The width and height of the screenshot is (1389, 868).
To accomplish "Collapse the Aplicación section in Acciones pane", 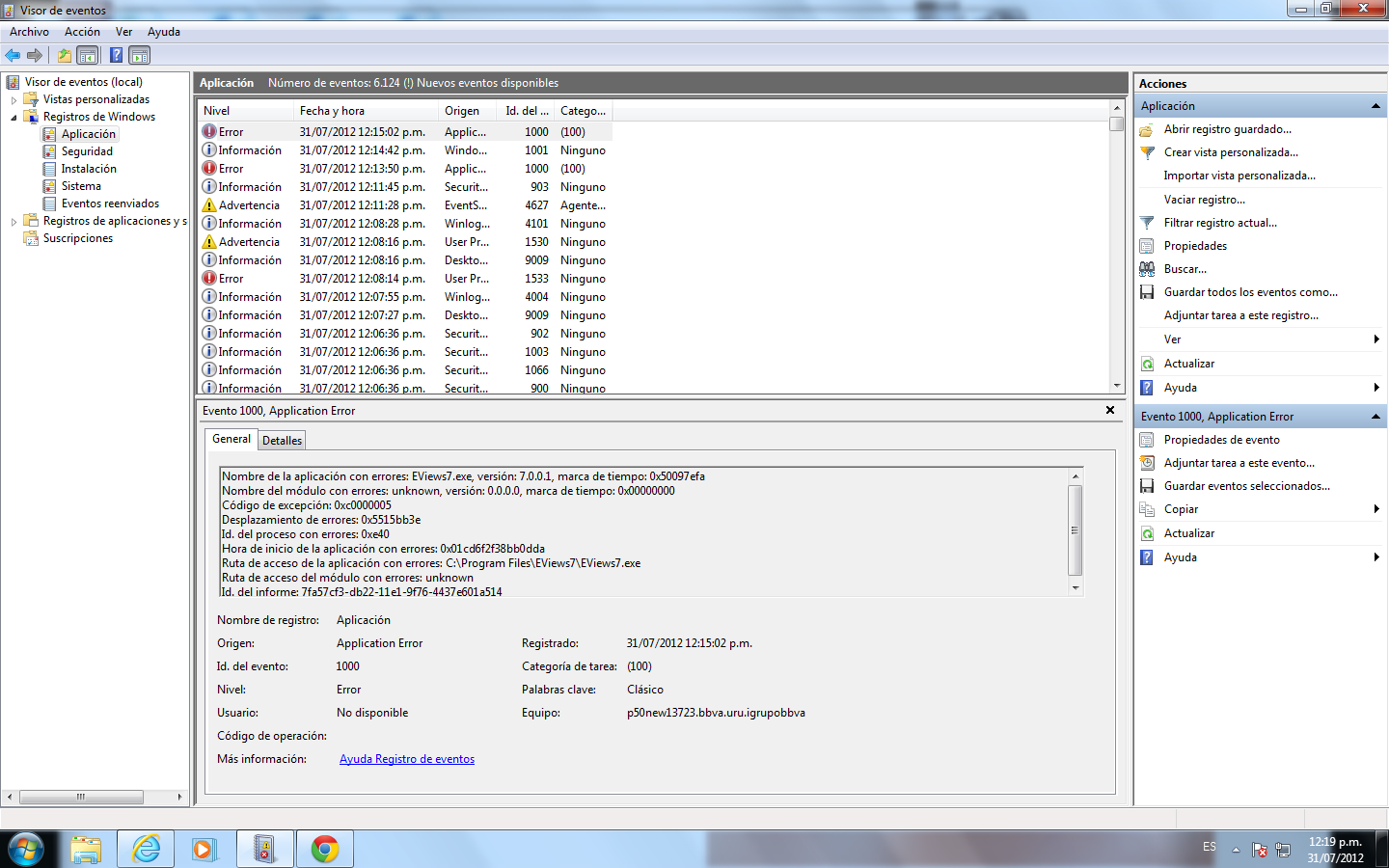I will (x=1375, y=106).
